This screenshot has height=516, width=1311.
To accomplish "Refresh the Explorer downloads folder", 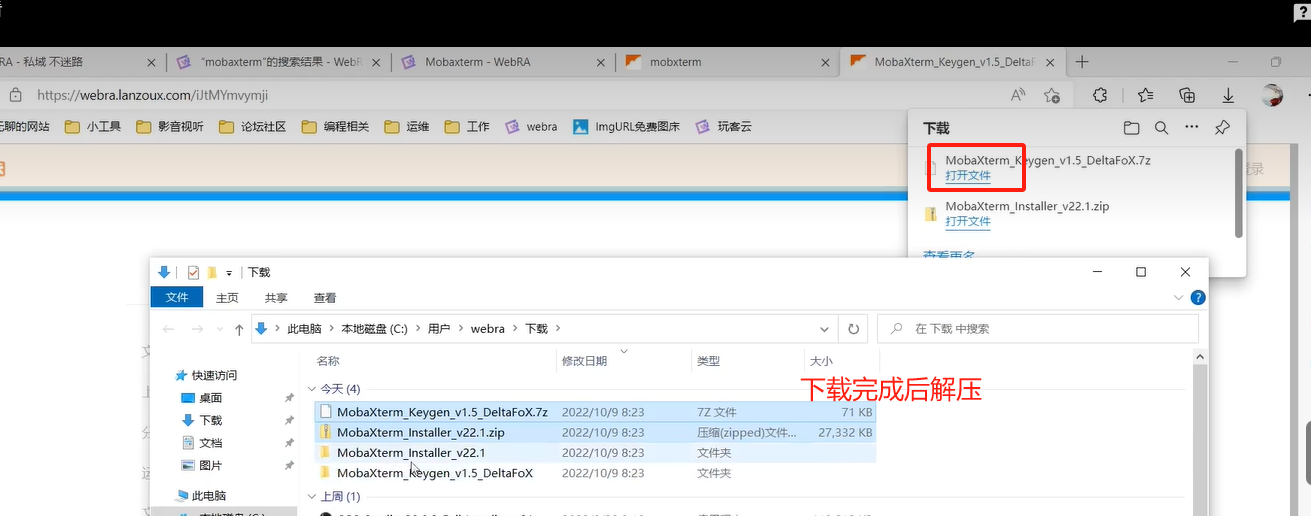I will (x=853, y=328).
